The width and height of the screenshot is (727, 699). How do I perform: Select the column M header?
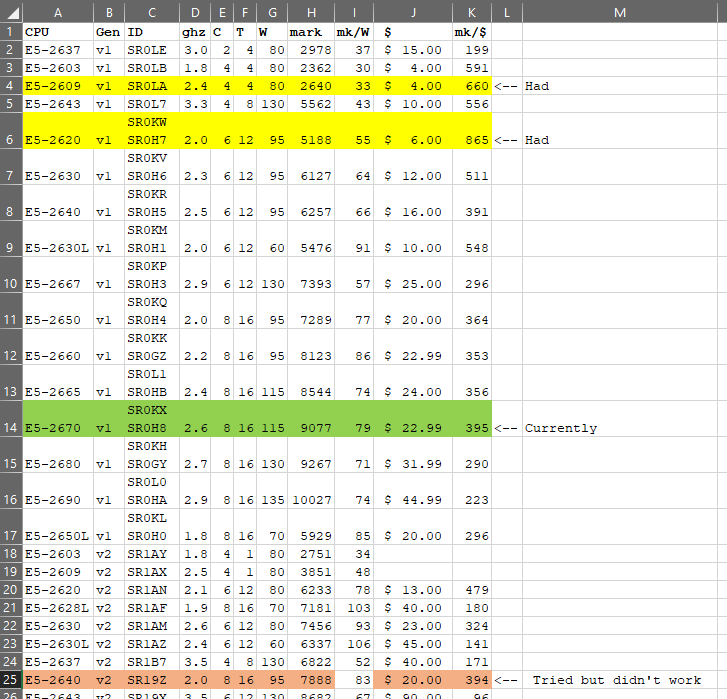pyautogui.click(x=620, y=11)
